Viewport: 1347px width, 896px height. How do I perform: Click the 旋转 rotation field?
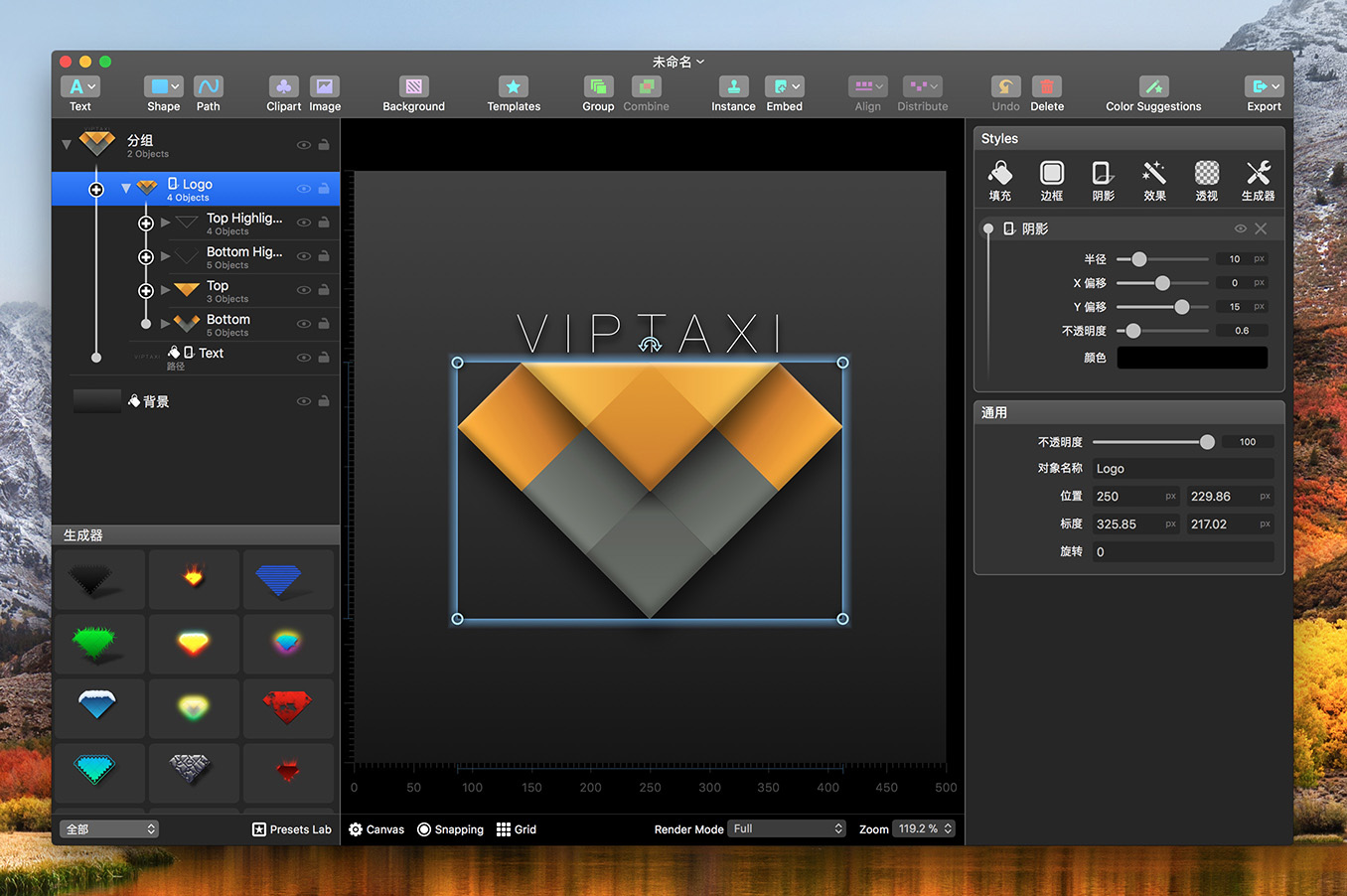(1182, 552)
